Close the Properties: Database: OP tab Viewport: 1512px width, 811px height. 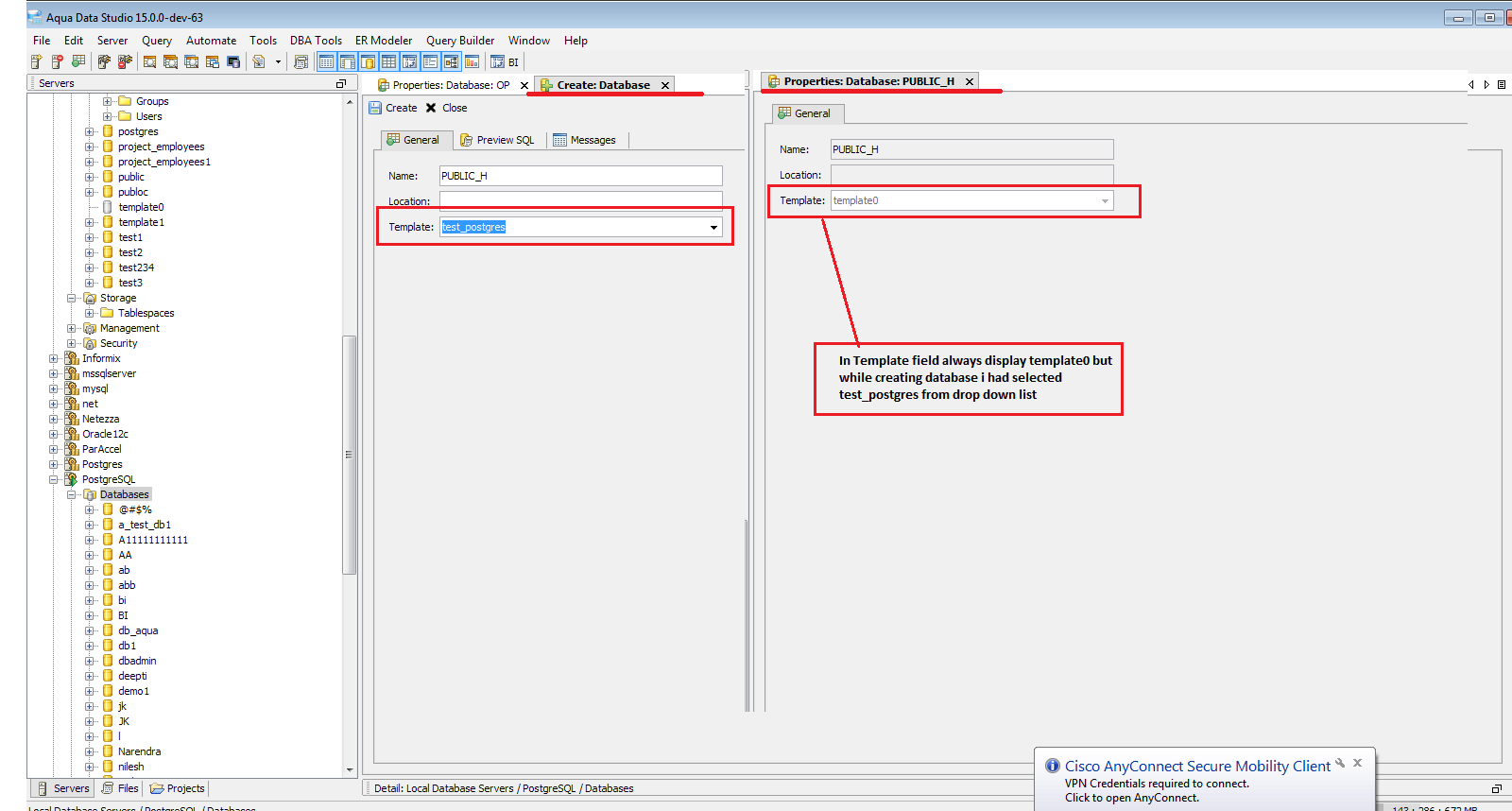point(524,85)
